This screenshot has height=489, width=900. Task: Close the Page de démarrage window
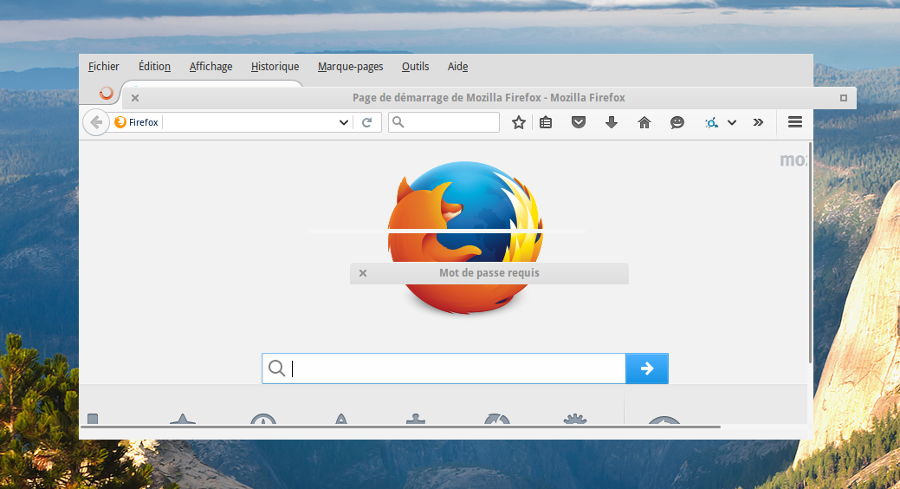135,98
